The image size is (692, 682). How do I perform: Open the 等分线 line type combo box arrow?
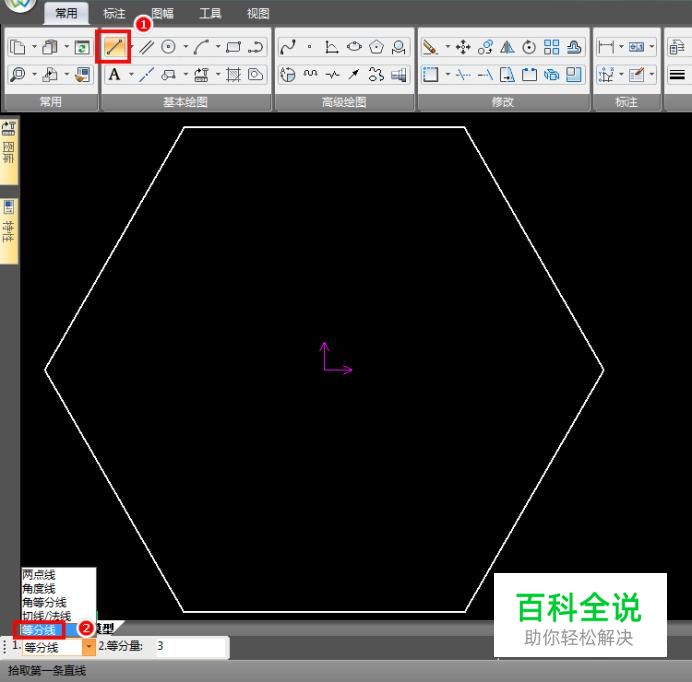tap(89, 647)
